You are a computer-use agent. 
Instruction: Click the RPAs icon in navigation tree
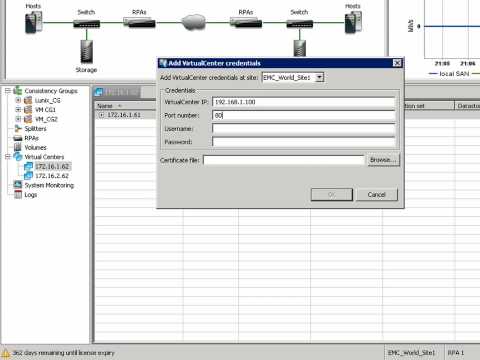coord(18,138)
